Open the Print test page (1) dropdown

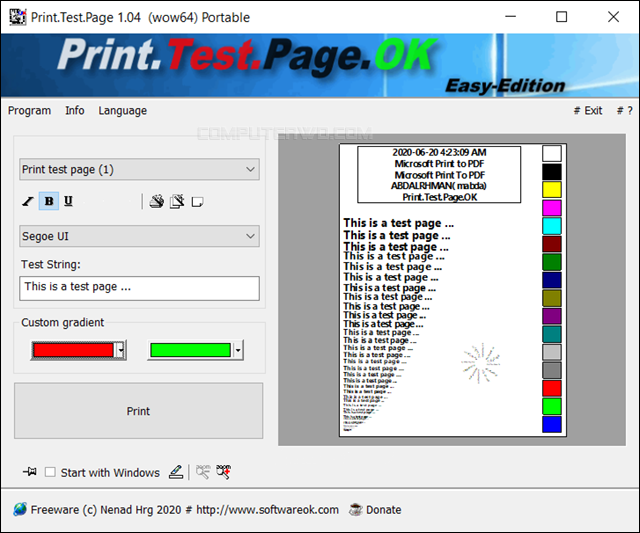139,169
